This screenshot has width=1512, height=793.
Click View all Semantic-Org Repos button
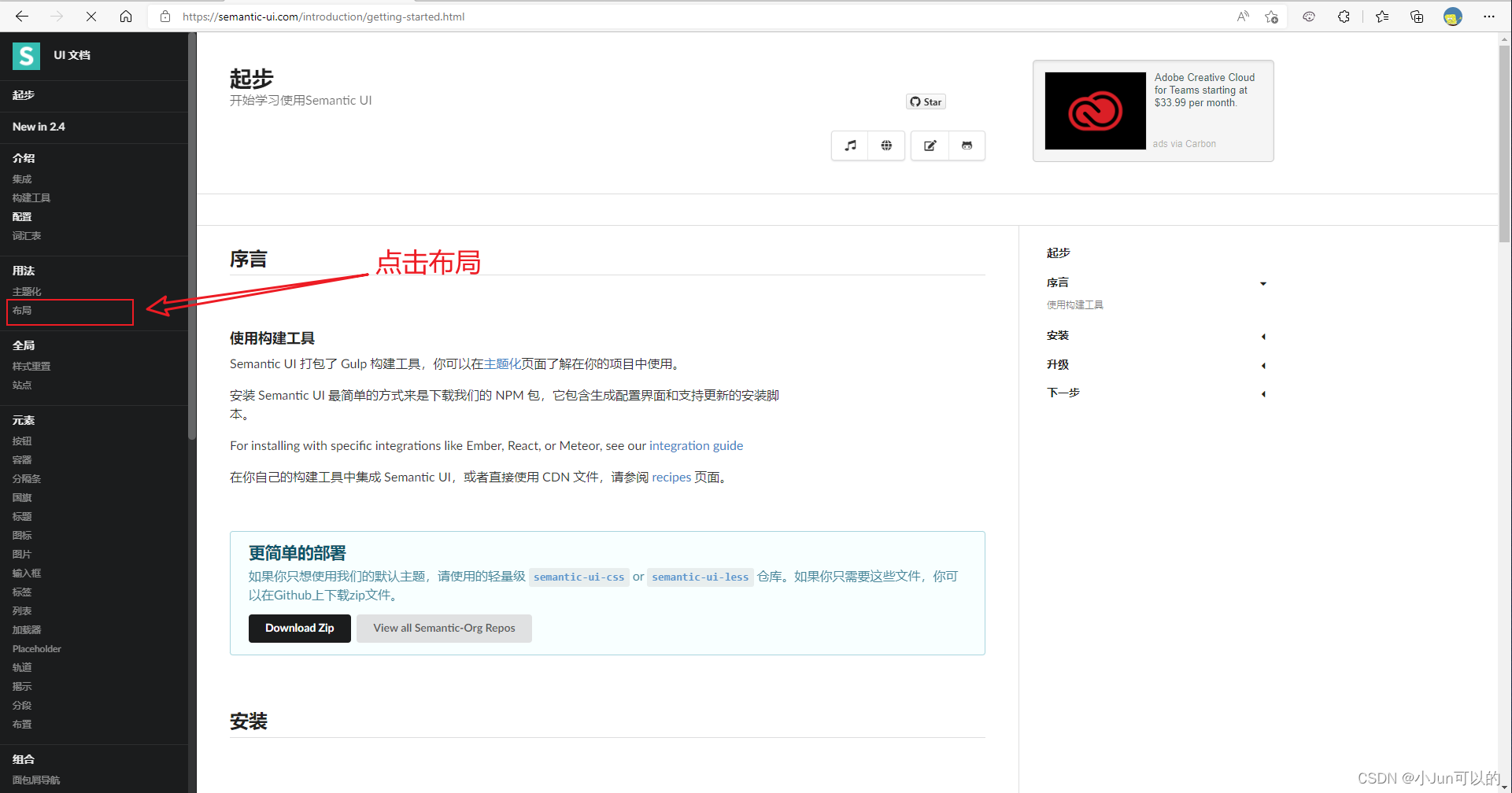[444, 629]
